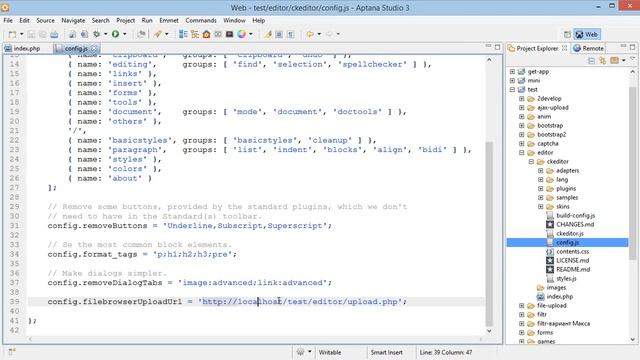Click the Debug gear toolbar icon

[x=97, y=34]
